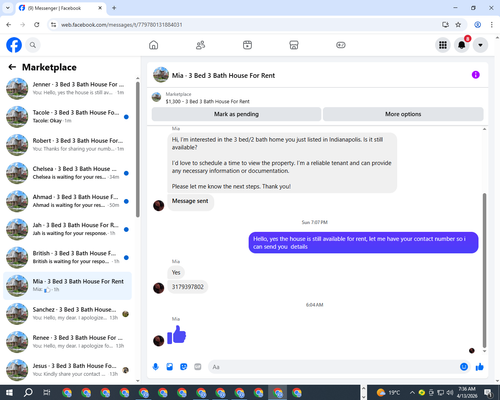Image resolution: width=500 pixels, height=400 pixels.
Task: Click Marketplace listing $1,300 link
Action: coord(207,101)
